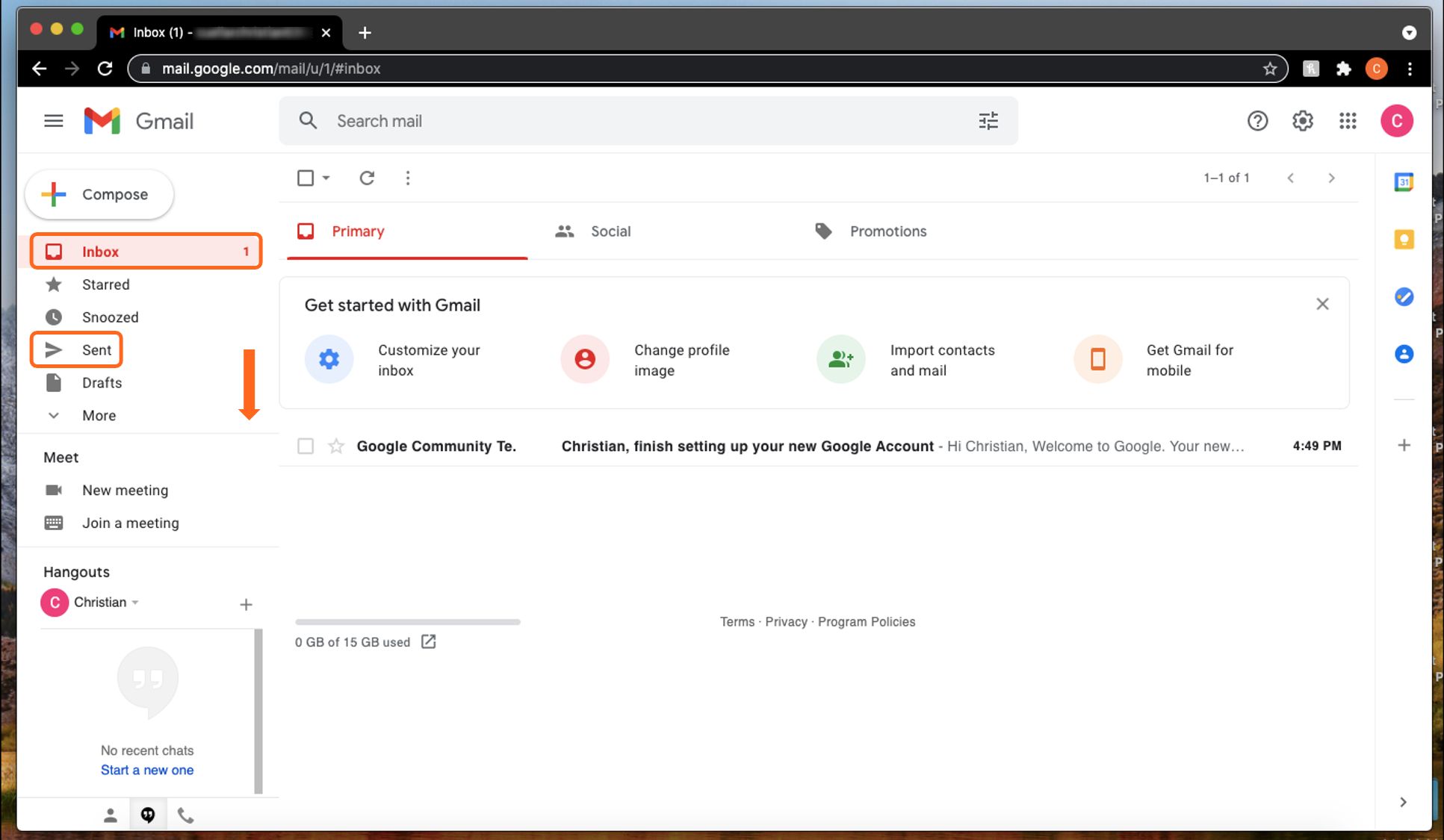Show search options filter icon
1444x840 pixels.
pyautogui.click(x=988, y=121)
